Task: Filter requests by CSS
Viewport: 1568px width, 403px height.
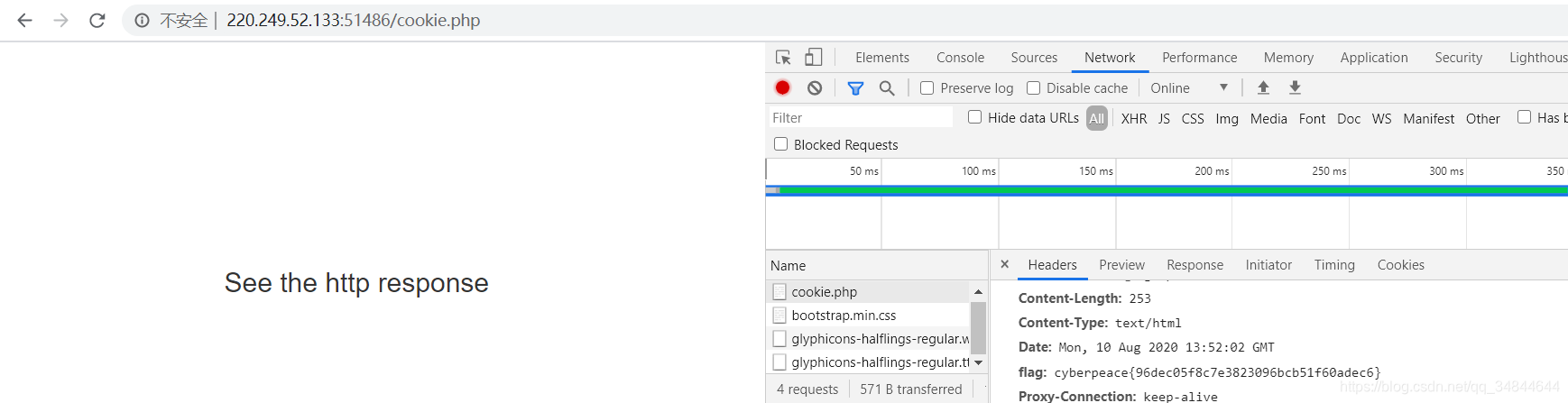Action: coord(1193,118)
